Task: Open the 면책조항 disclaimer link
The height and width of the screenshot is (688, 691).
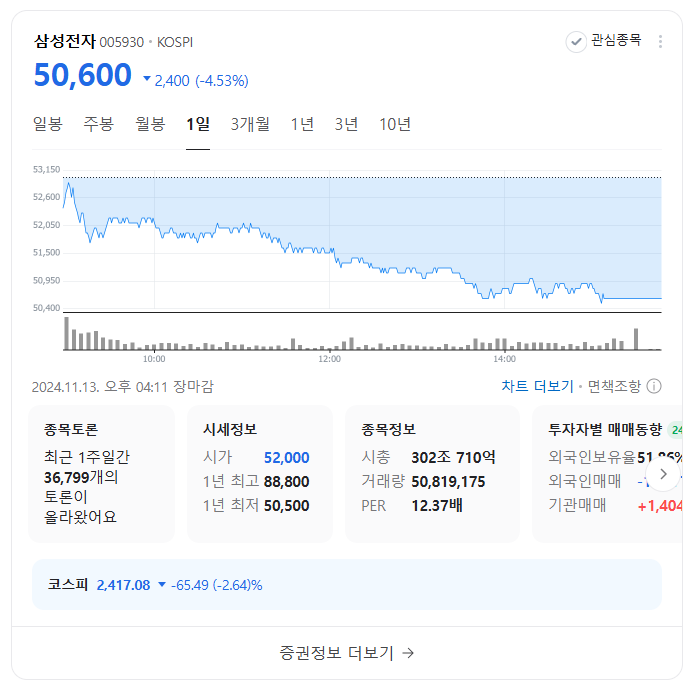Action: tap(614, 387)
